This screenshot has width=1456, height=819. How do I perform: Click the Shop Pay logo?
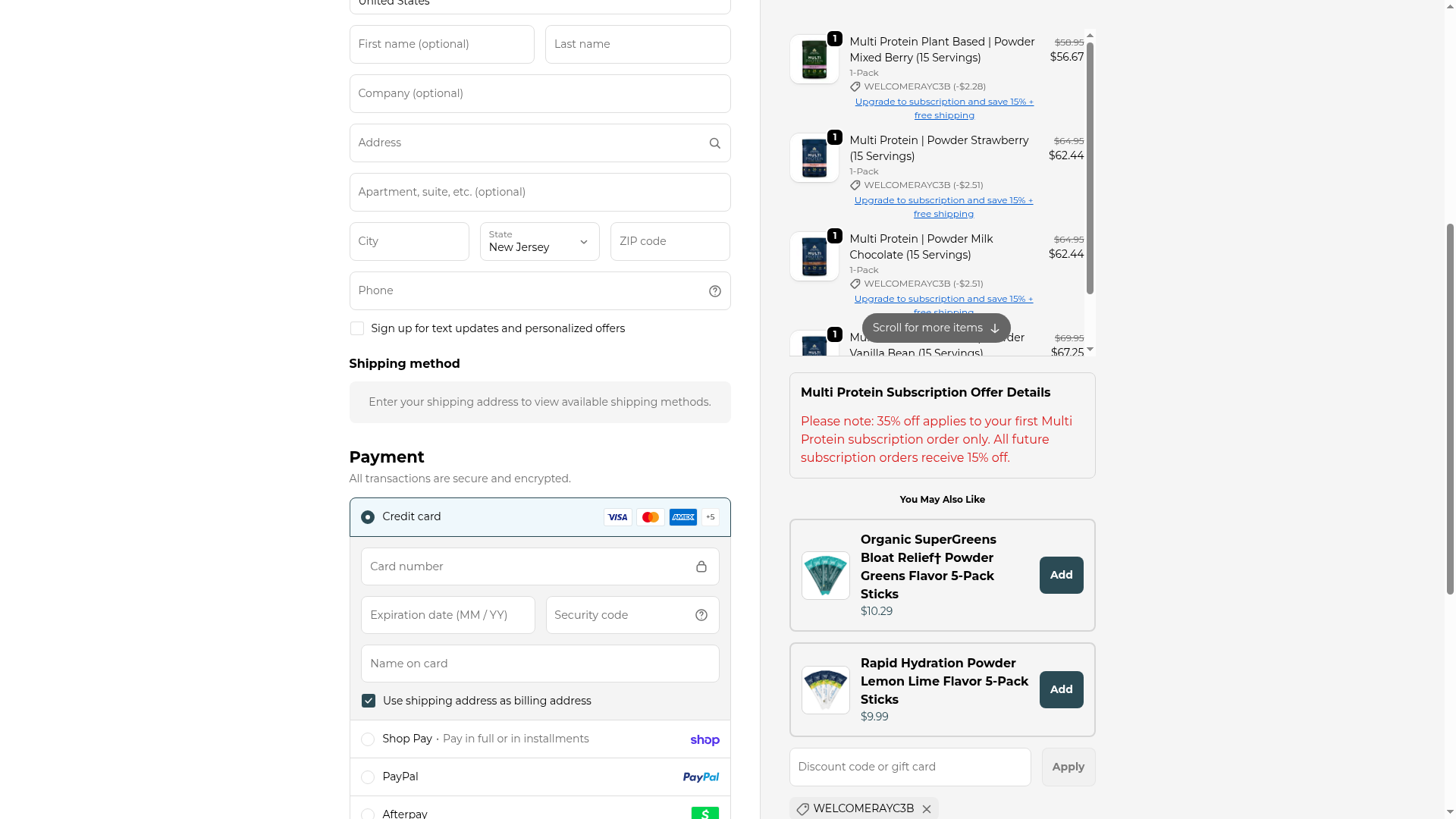704,740
